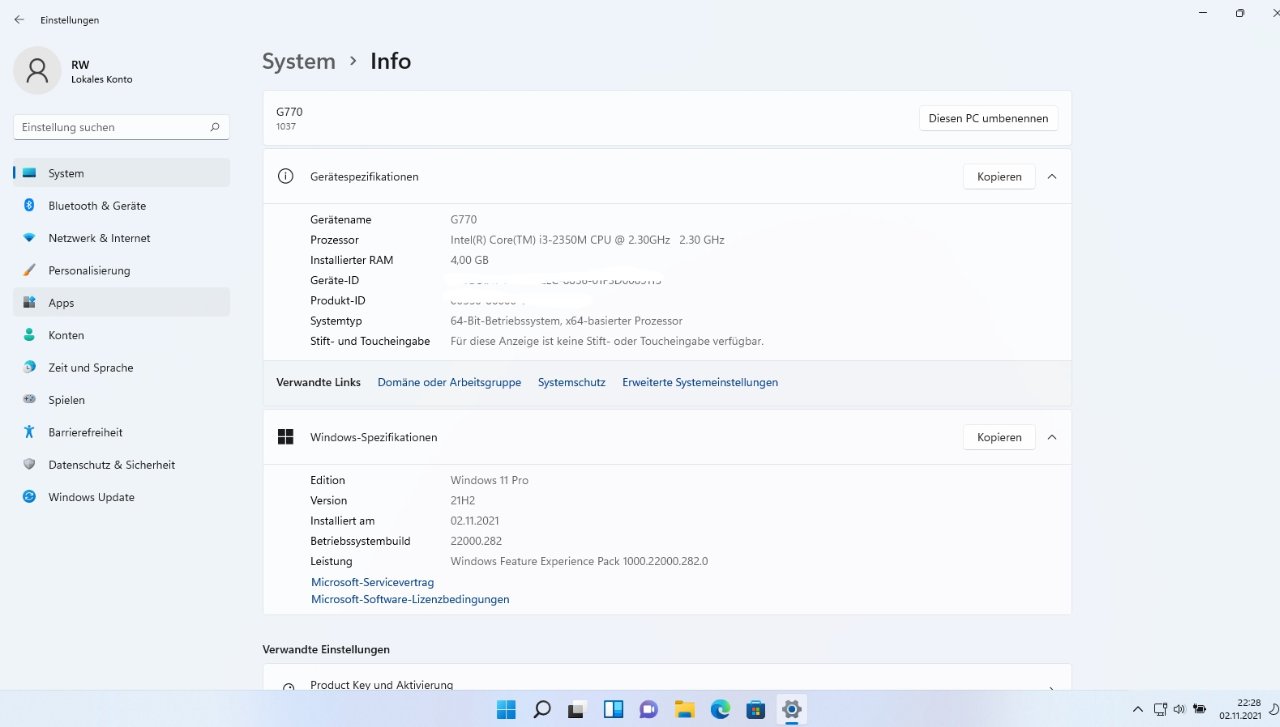Collapse the Windows-Spezifikationen section
This screenshot has height=727, width=1280.
click(1051, 437)
